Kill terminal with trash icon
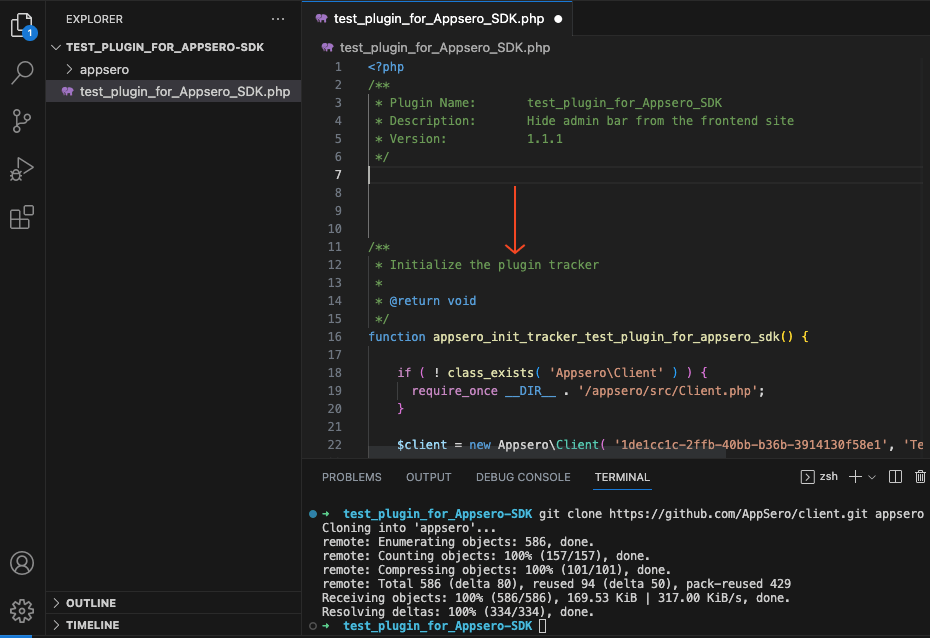The height and width of the screenshot is (638, 930). tap(920, 477)
